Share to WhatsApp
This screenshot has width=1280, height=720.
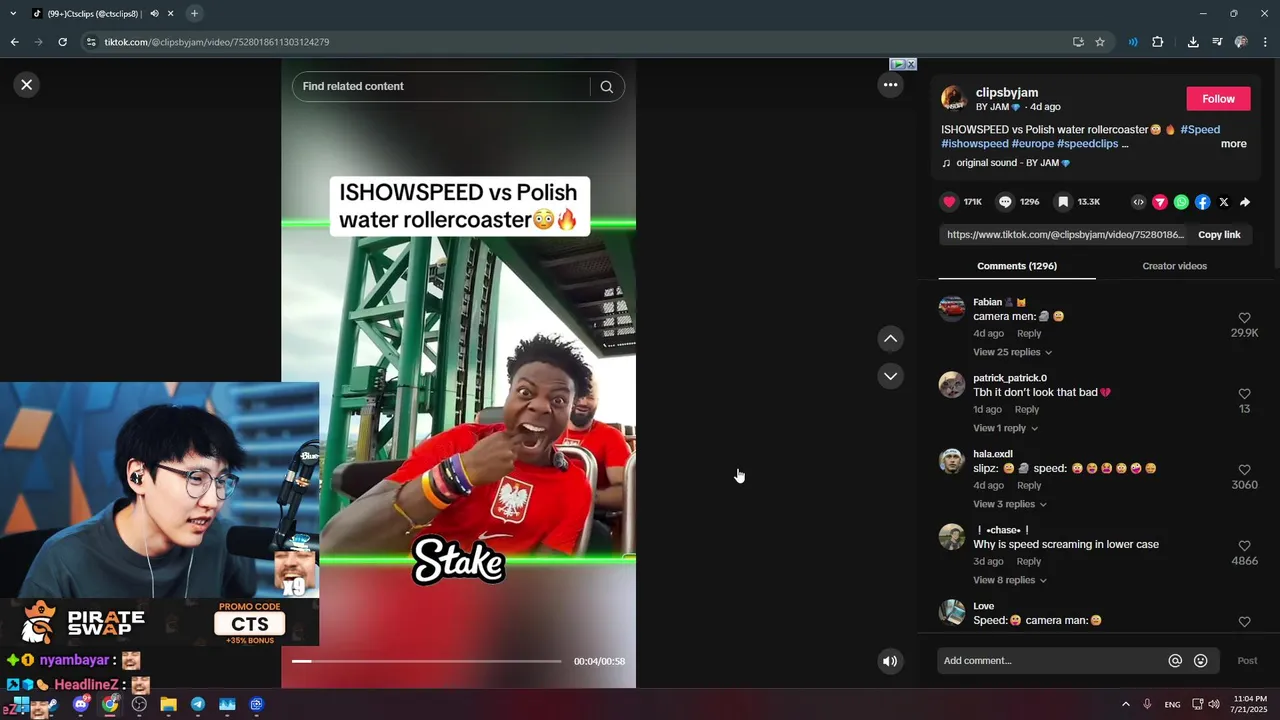(1181, 202)
